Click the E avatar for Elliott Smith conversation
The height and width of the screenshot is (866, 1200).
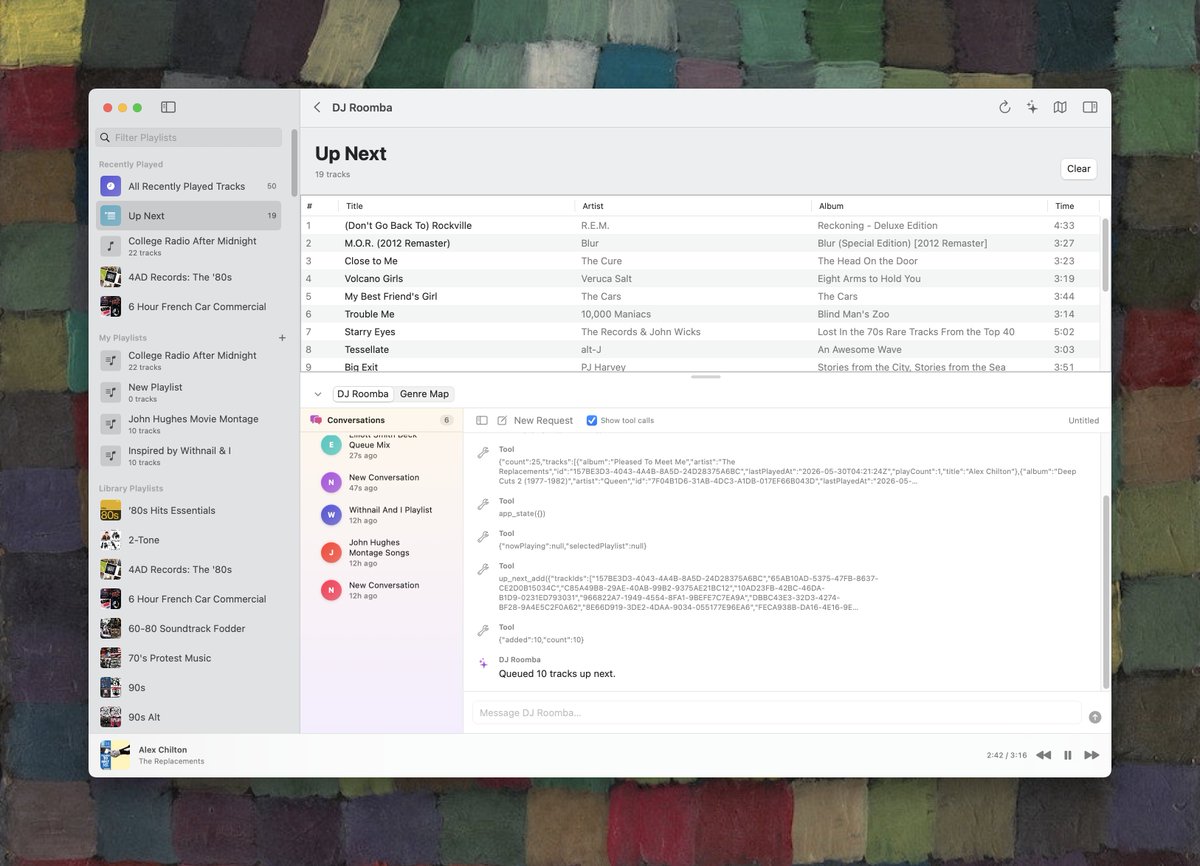click(331, 445)
